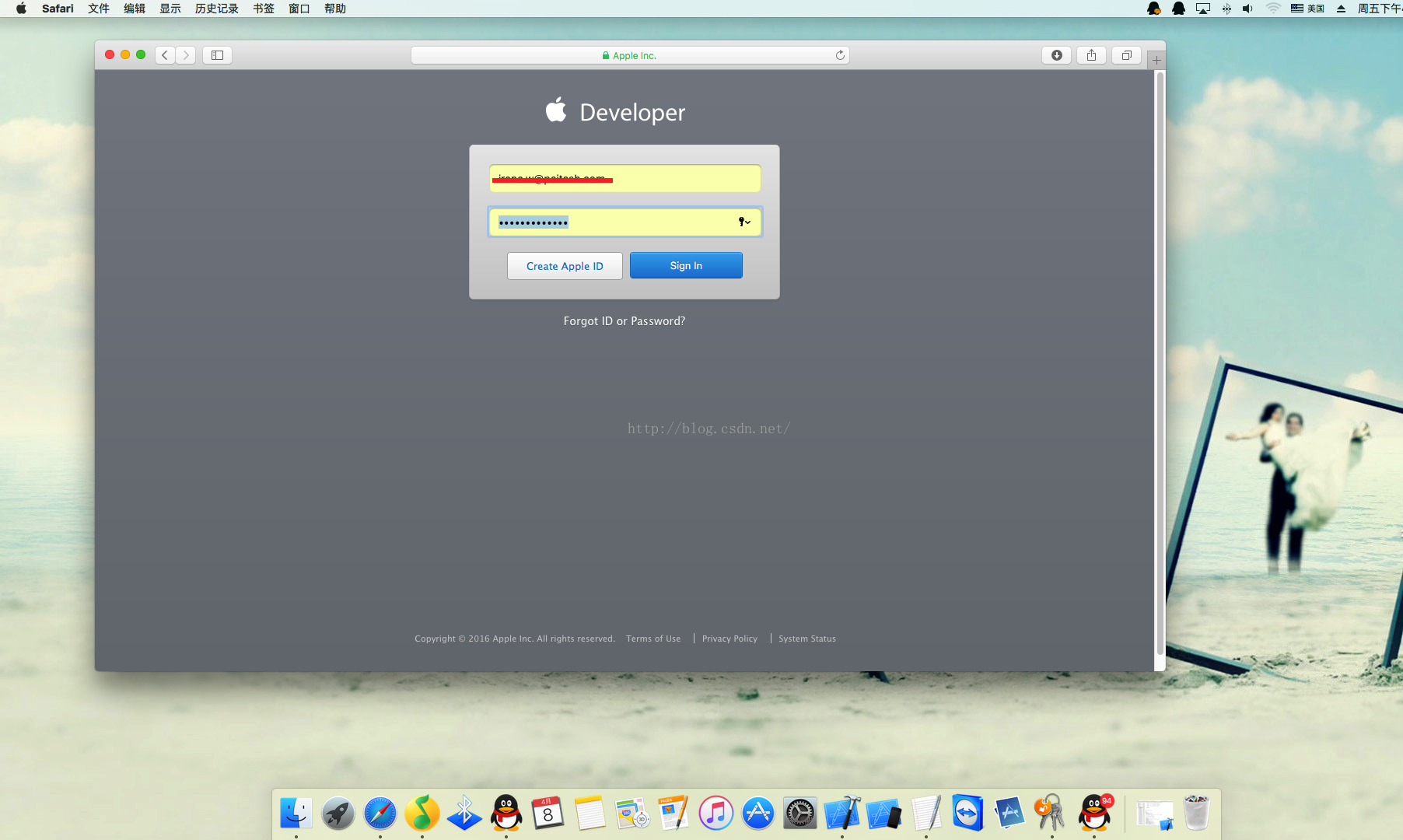1403x840 pixels.
Task: Open the Apple menu
Action: click(x=21, y=9)
